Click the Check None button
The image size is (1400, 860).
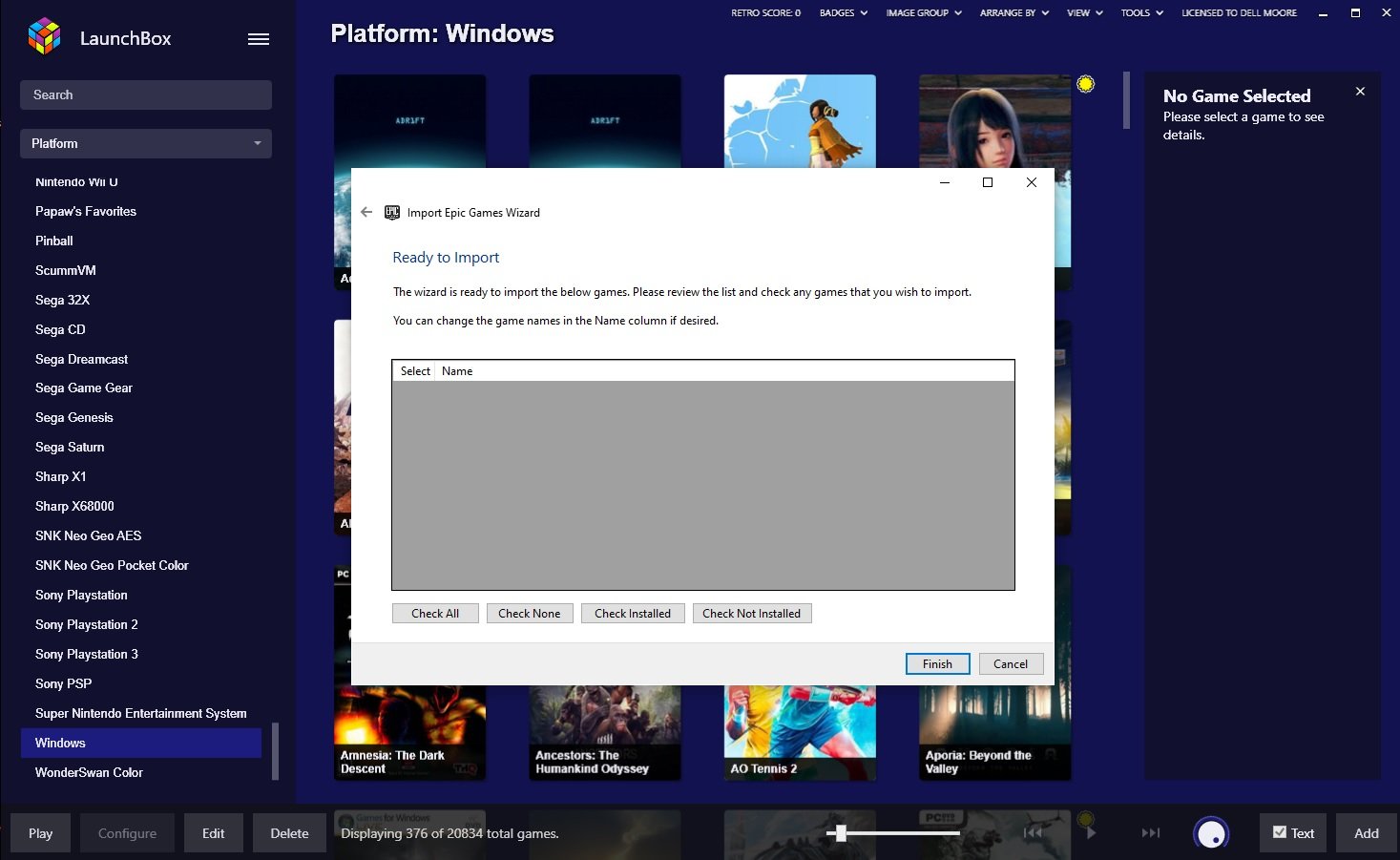[530, 613]
